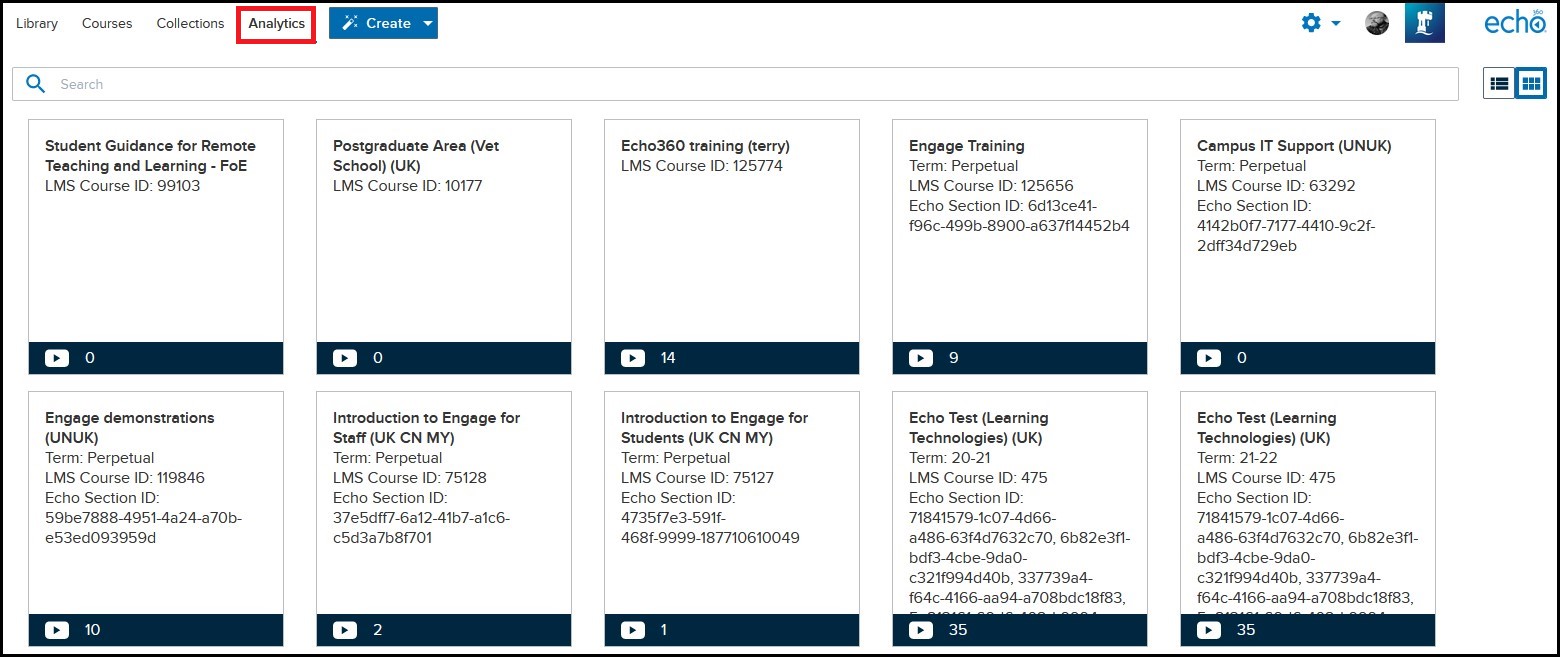Select text 'LMS Course ID: 75128'
This screenshot has height=657, width=1560.
point(410,478)
